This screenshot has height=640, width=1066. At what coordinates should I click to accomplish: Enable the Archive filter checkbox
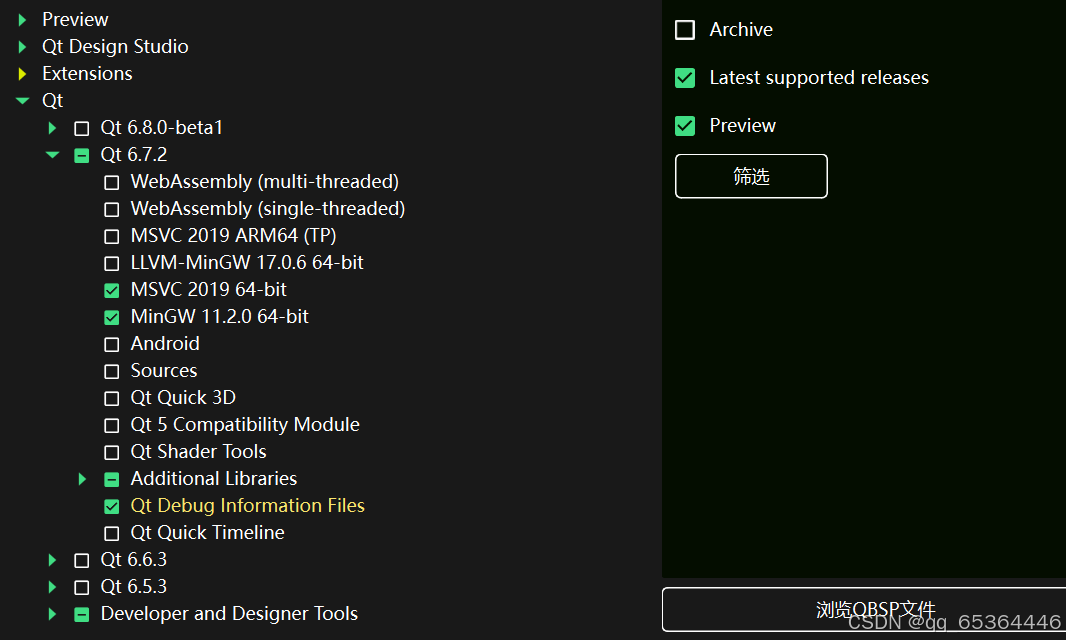tap(685, 30)
